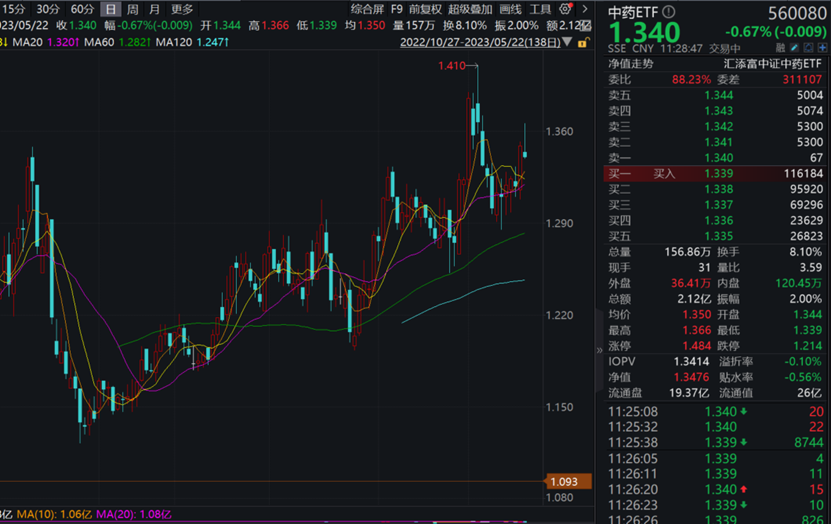Click the MA60 indicator label
Image resolution: width=831 pixels, height=524 pixels.
tap(99, 42)
